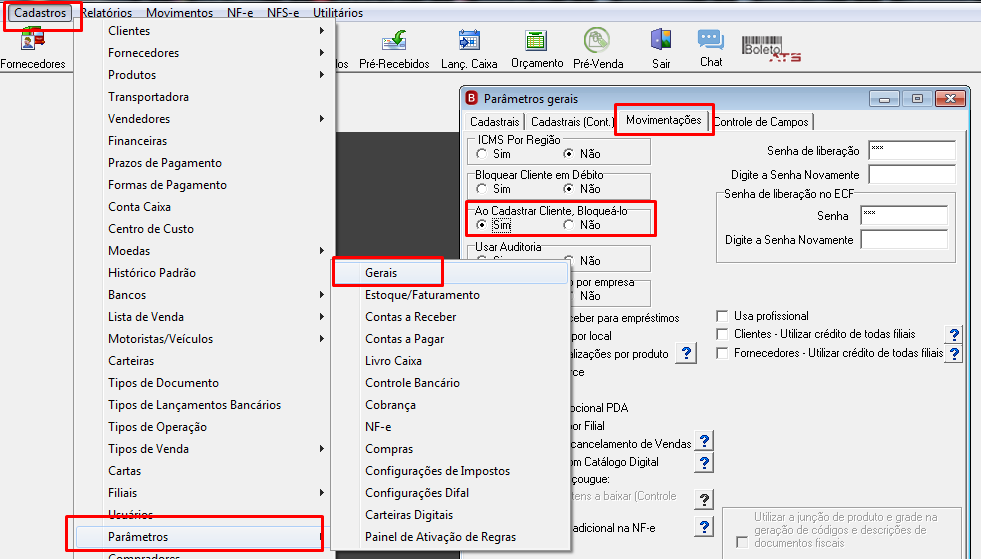This screenshot has width=981, height=559.
Task: Enable the Usa profissional checkbox
Action: tap(722, 316)
